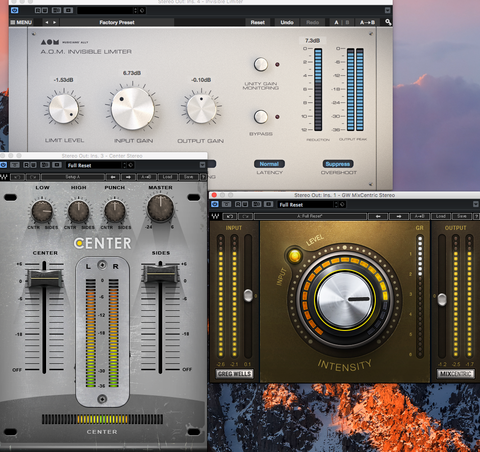Click the Waves logo in MixCentric toolbar
This screenshot has width=480, height=452.
215,217
